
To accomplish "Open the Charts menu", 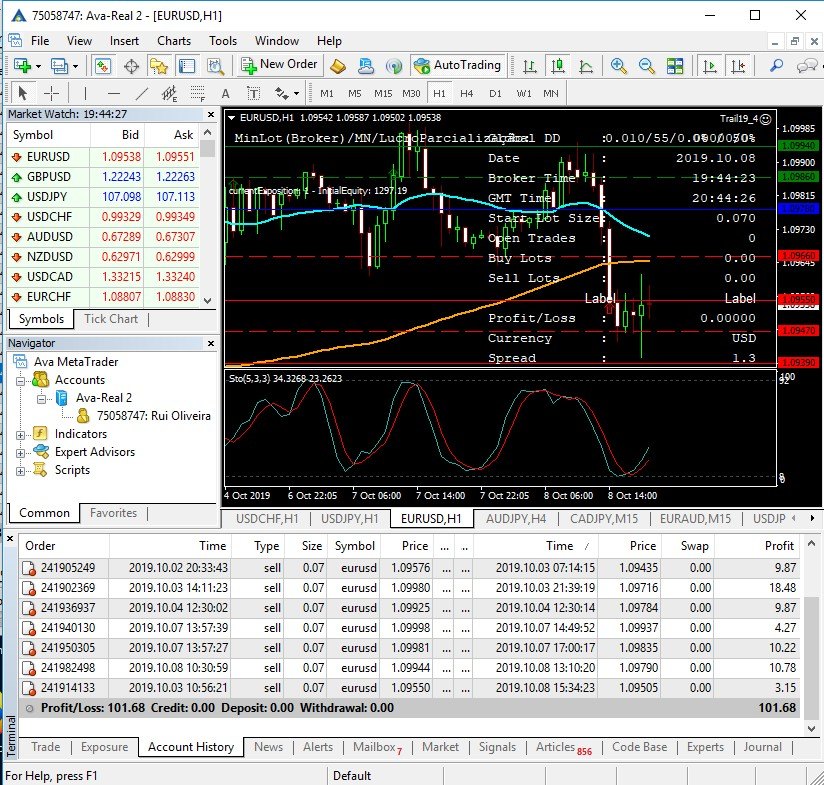I will click(174, 41).
